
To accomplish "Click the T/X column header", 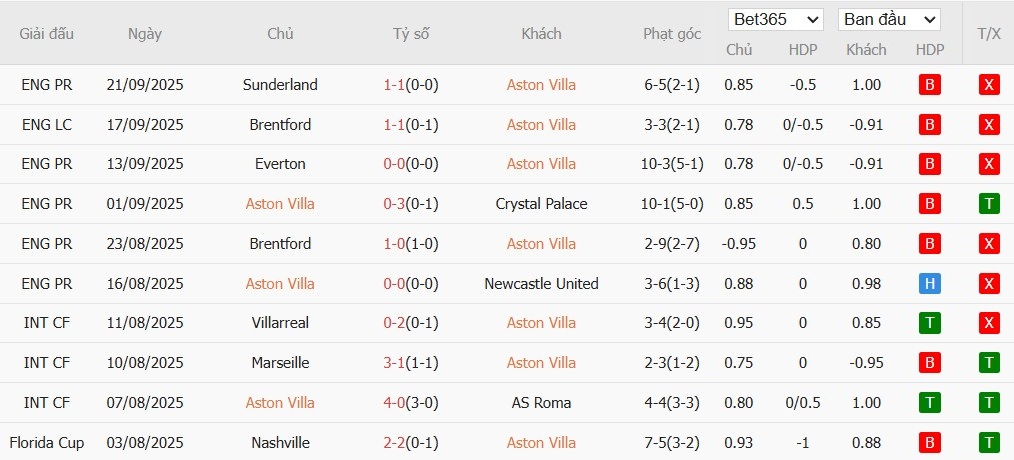I will pyautogui.click(x=989, y=33).
